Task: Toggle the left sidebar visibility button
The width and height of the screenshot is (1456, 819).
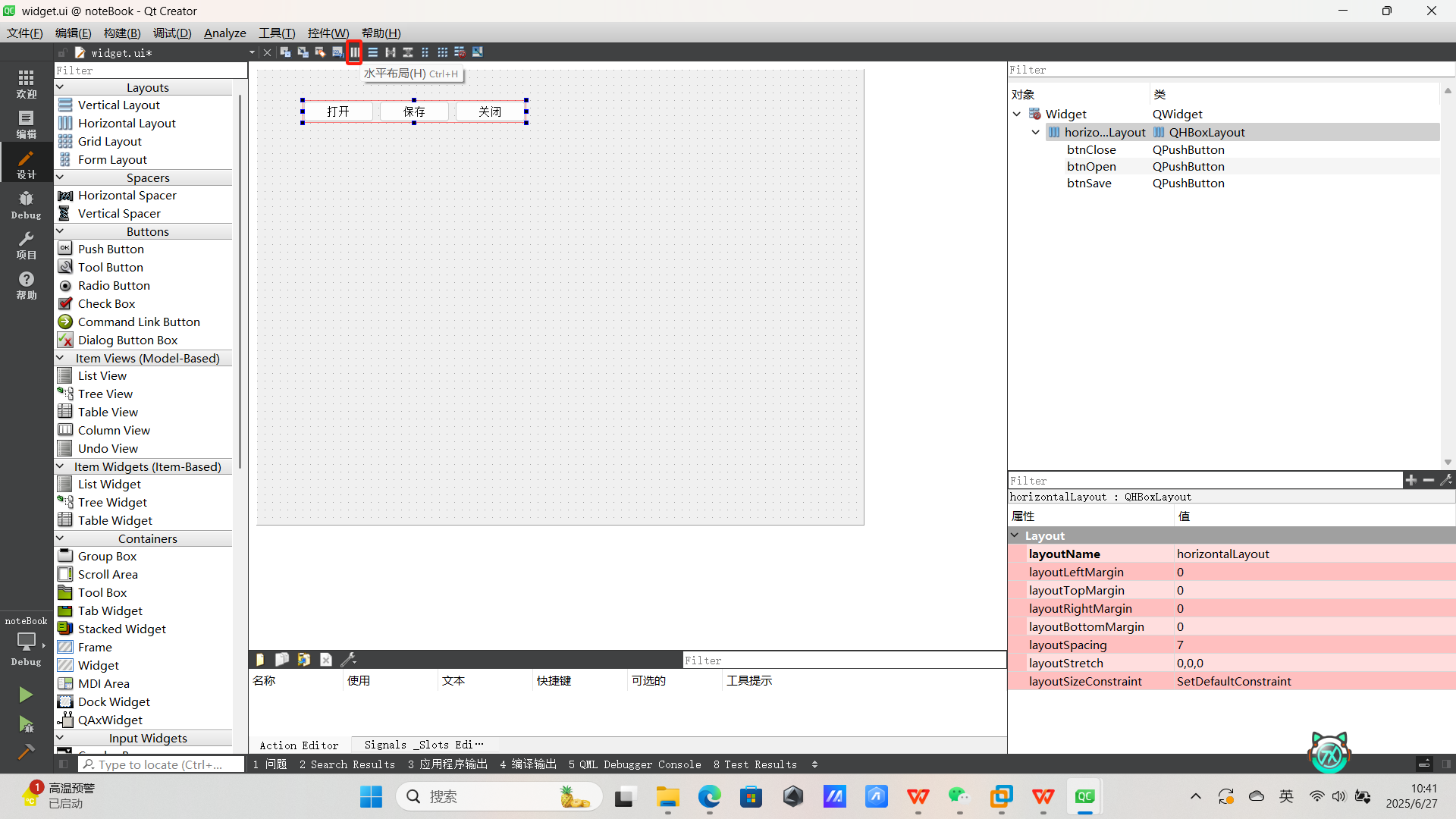Action: [x=63, y=764]
